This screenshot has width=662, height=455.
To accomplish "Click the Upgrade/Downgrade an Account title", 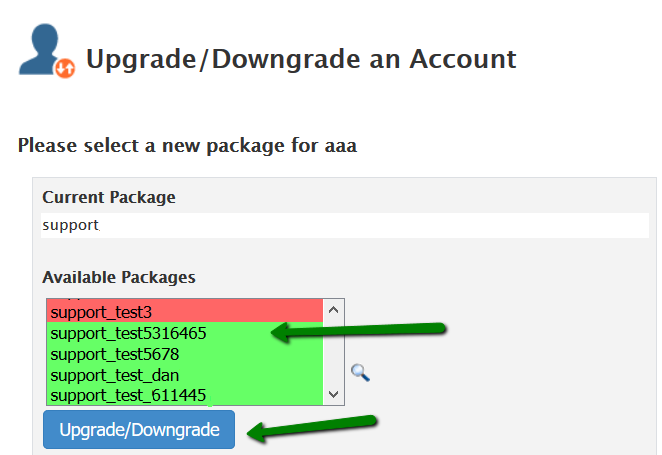I will click(301, 59).
